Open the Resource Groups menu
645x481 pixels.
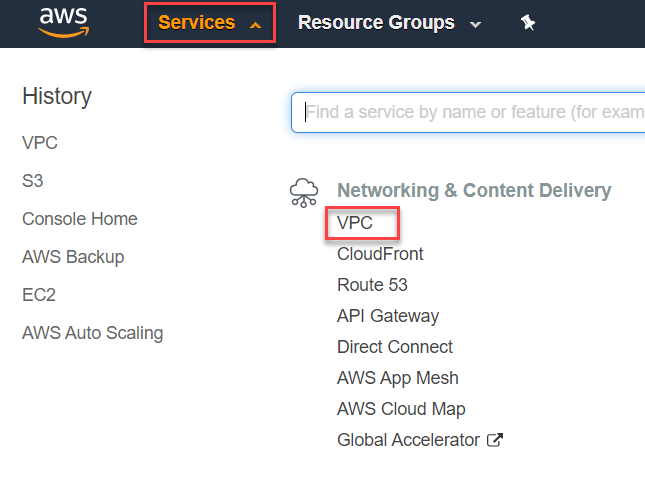click(x=376, y=23)
